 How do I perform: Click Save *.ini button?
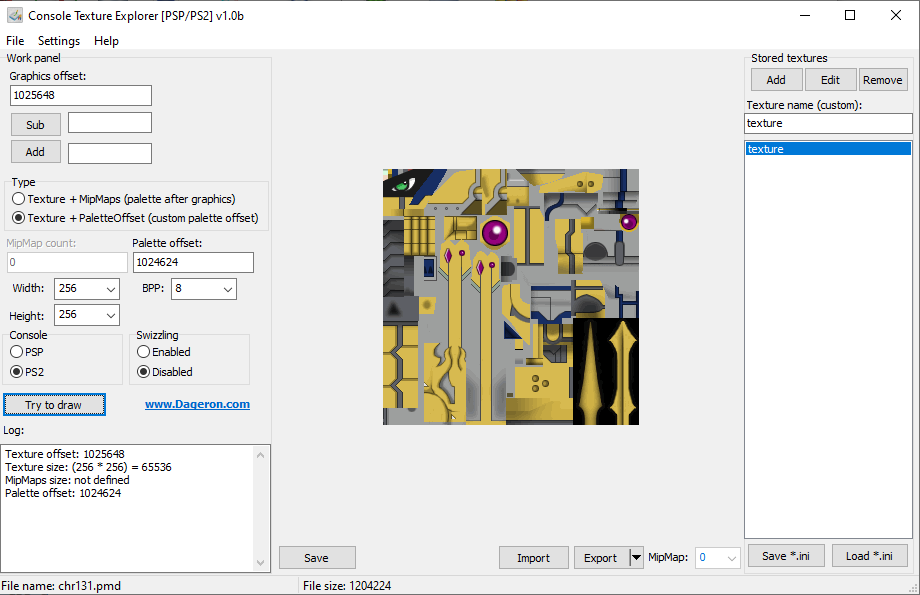(x=786, y=556)
